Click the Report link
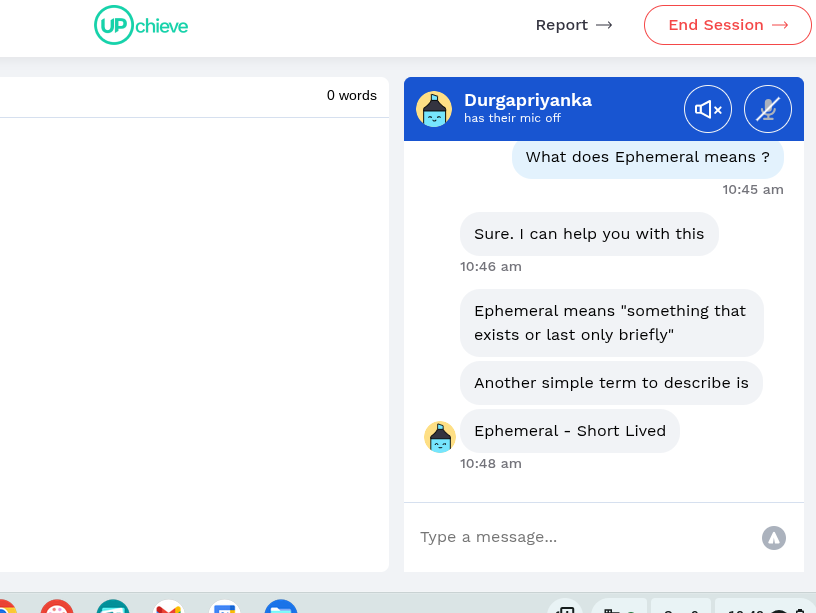Screen dimensions: 816x613 point(574,25)
